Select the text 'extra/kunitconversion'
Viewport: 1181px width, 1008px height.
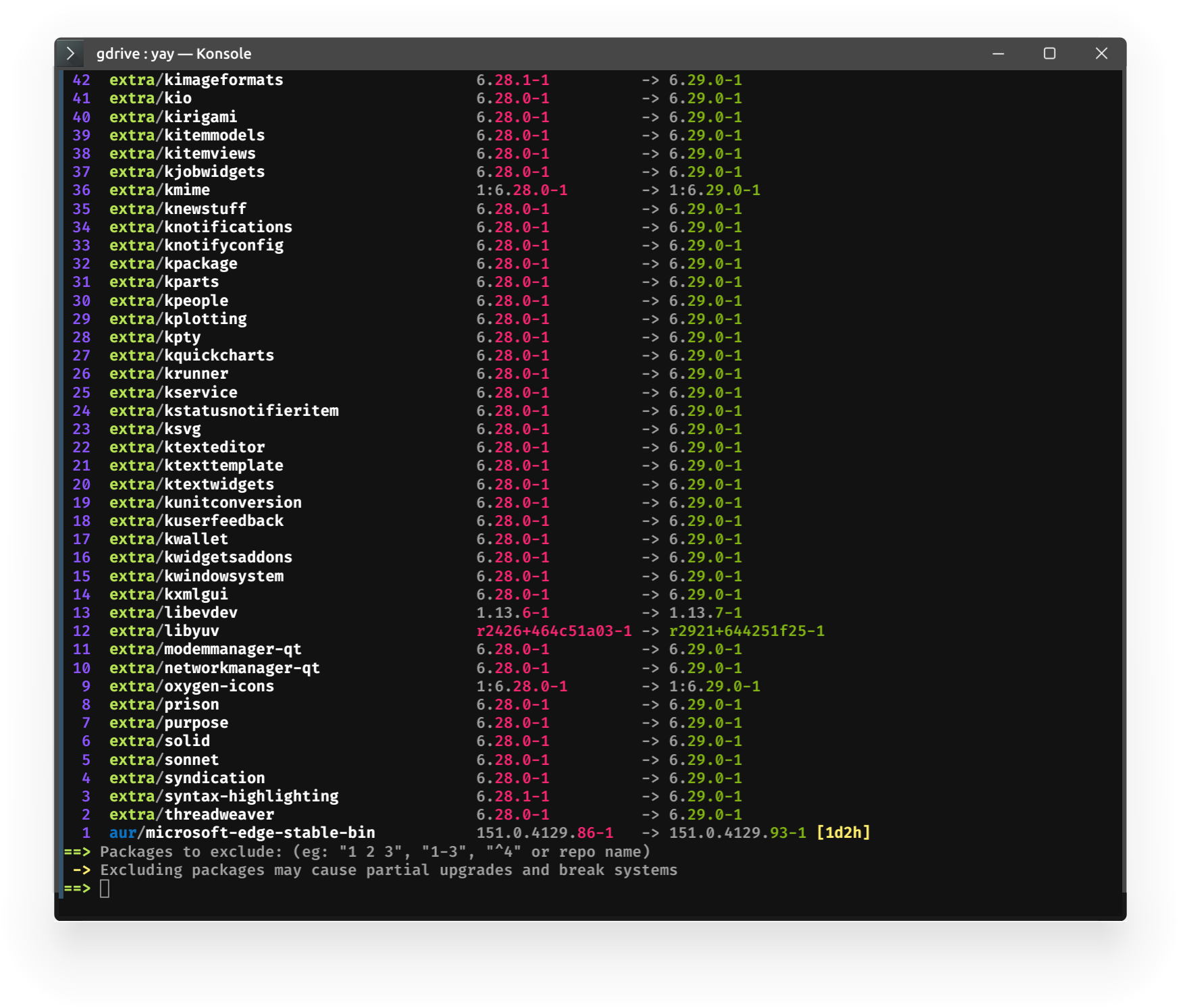coord(206,503)
